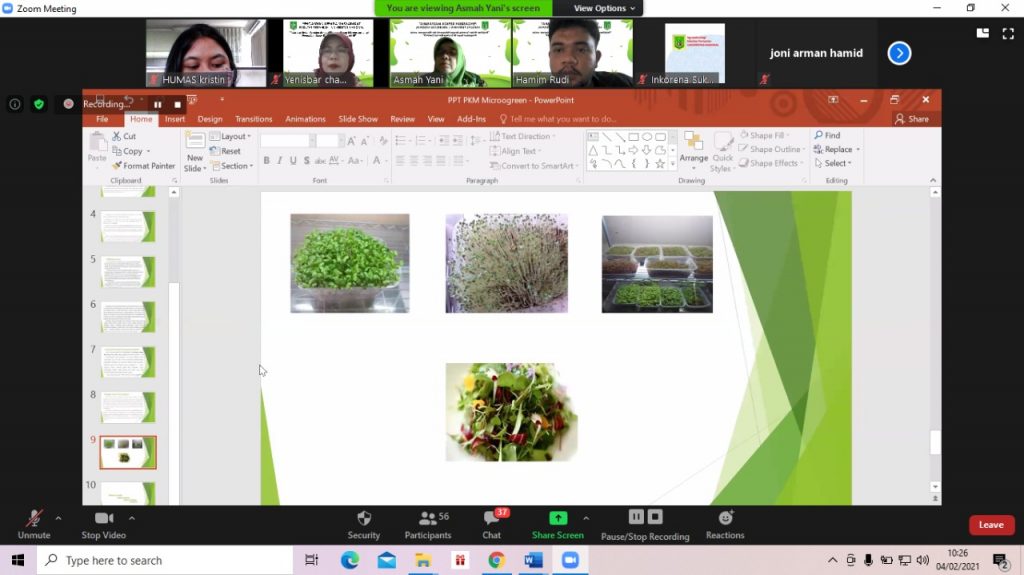Open Microsoft Edge from taskbar
This screenshot has height=575, width=1024.
pyautogui.click(x=349, y=560)
